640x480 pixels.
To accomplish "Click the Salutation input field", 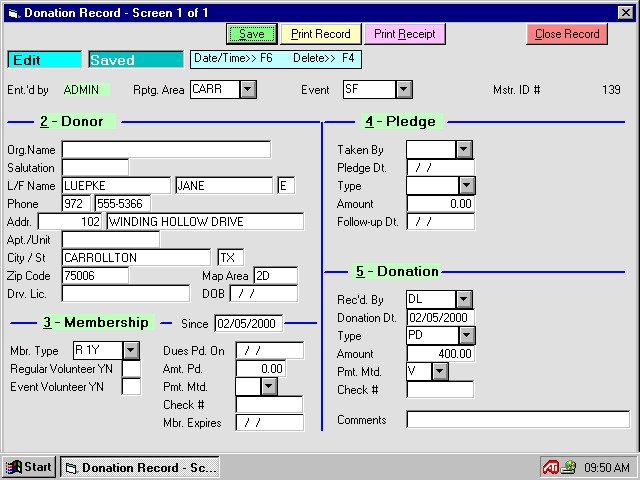I will point(95,167).
